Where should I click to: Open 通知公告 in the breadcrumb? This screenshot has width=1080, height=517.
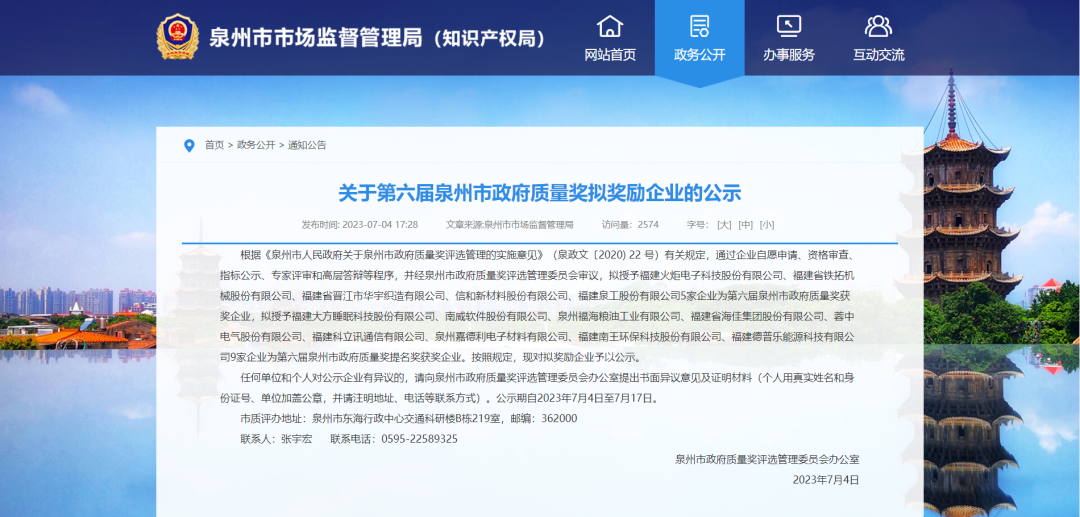pos(307,145)
